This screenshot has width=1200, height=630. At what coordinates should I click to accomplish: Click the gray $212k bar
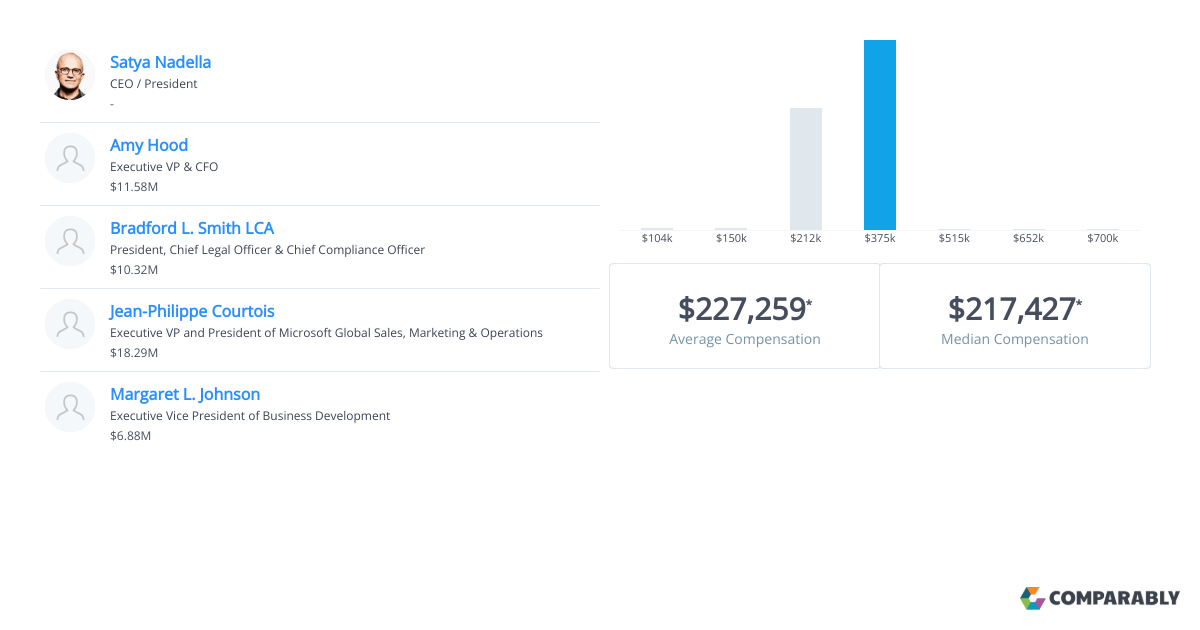point(806,169)
